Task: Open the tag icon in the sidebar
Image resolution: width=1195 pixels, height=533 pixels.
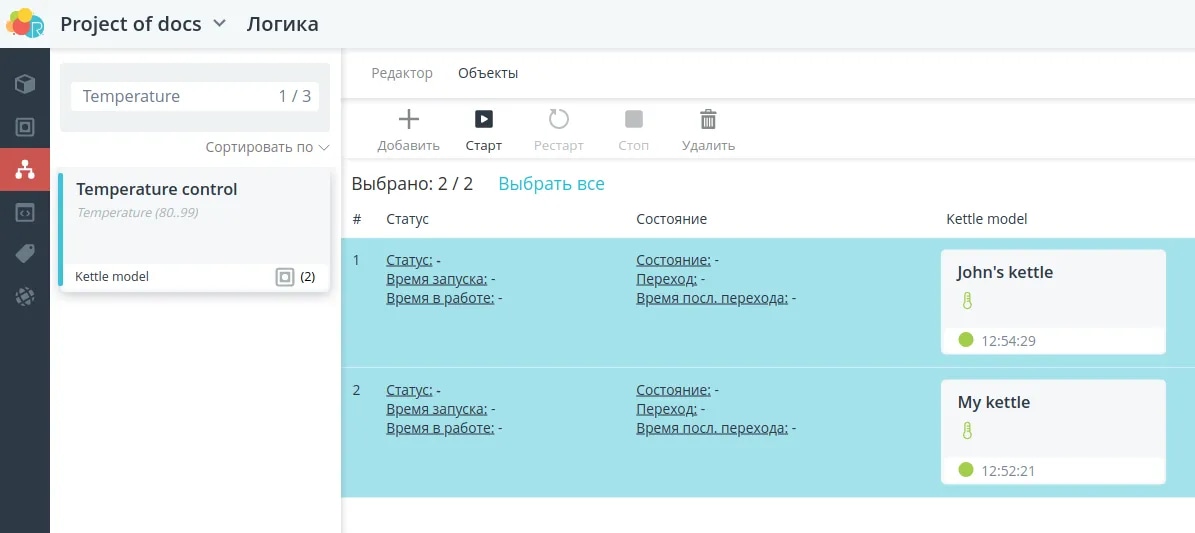Action: (x=24, y=254)
